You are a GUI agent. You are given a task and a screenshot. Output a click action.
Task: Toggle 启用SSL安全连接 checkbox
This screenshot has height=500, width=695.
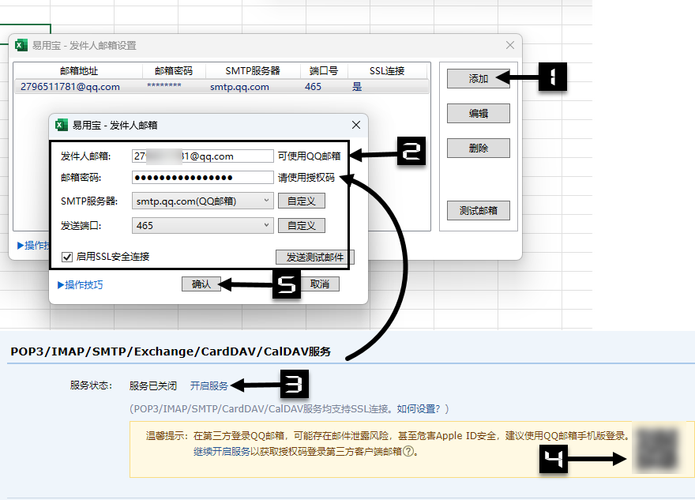[67, 257]
